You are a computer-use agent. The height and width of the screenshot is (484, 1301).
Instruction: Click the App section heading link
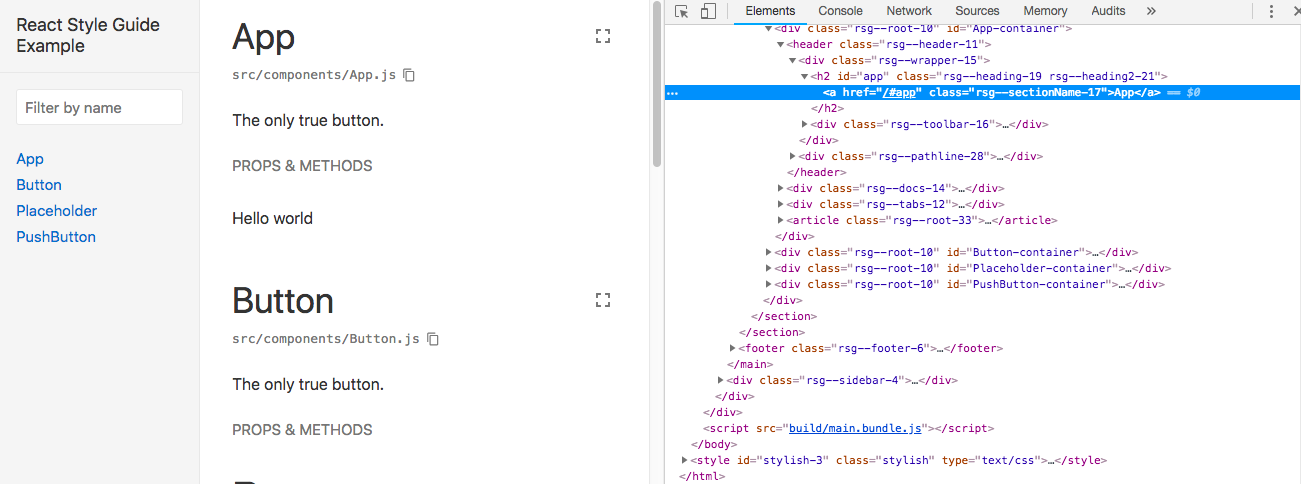[264, 38]
